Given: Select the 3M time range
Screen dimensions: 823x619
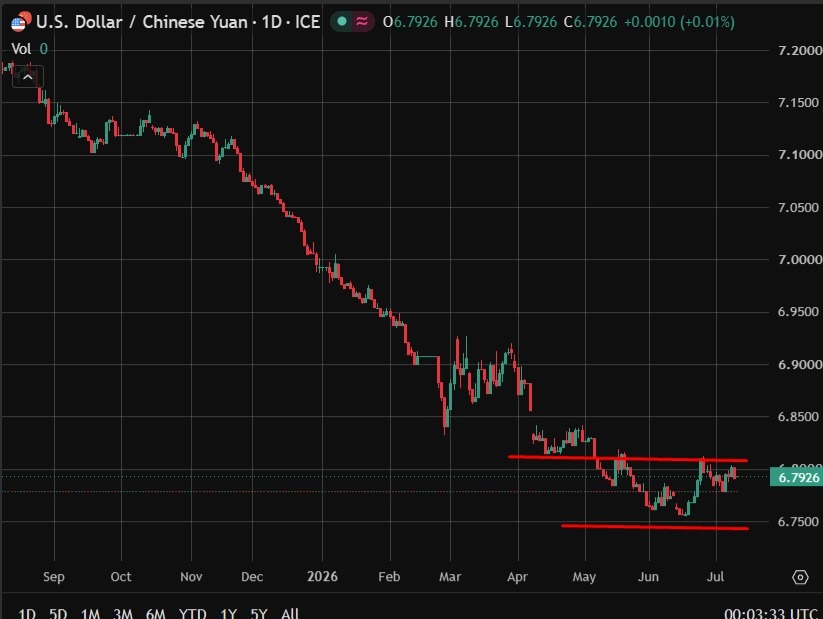Looking at the screenshot, I should tap(123, 613).
